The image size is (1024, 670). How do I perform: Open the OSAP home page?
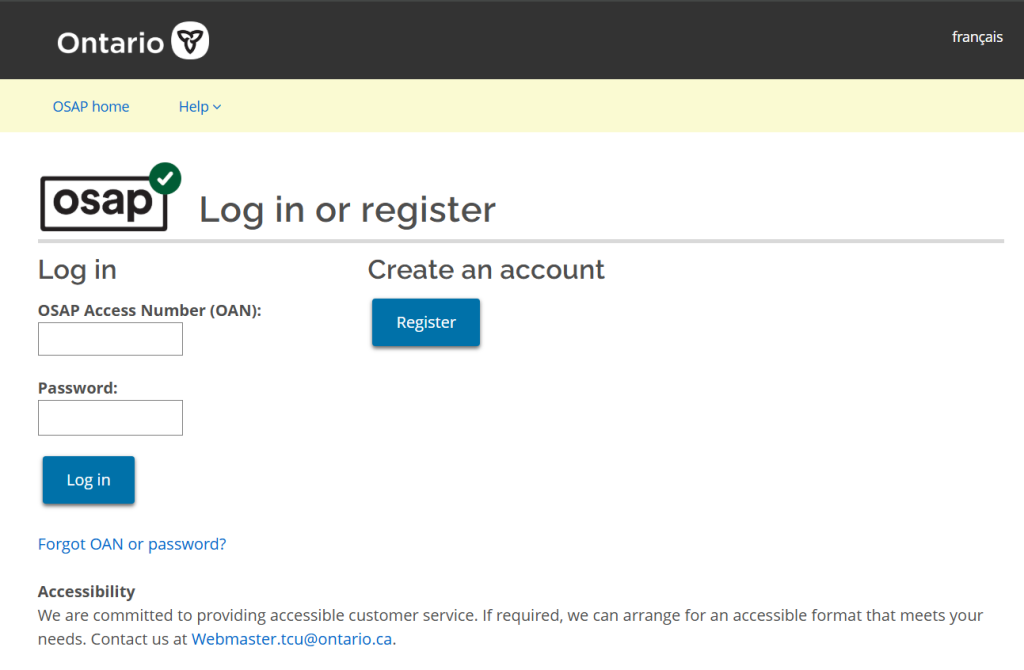[x=91, y=106]
